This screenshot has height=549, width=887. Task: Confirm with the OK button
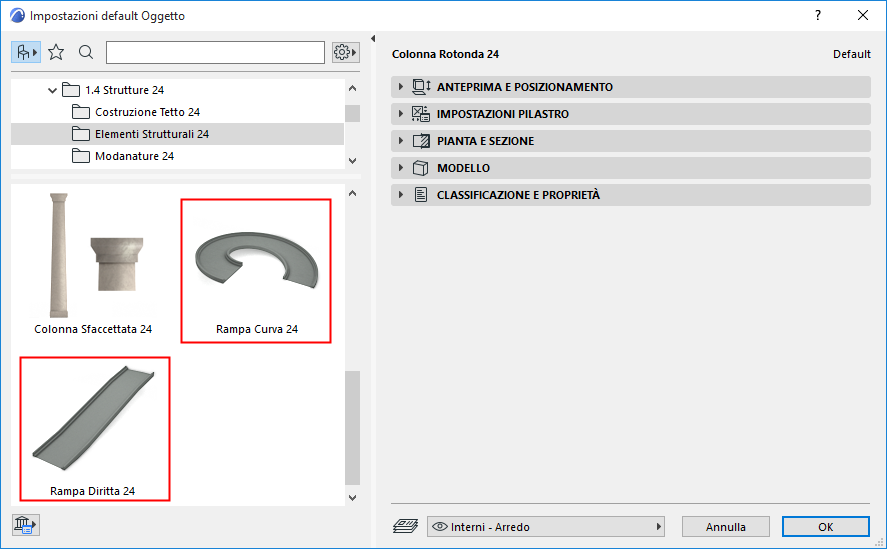point(825,527)
